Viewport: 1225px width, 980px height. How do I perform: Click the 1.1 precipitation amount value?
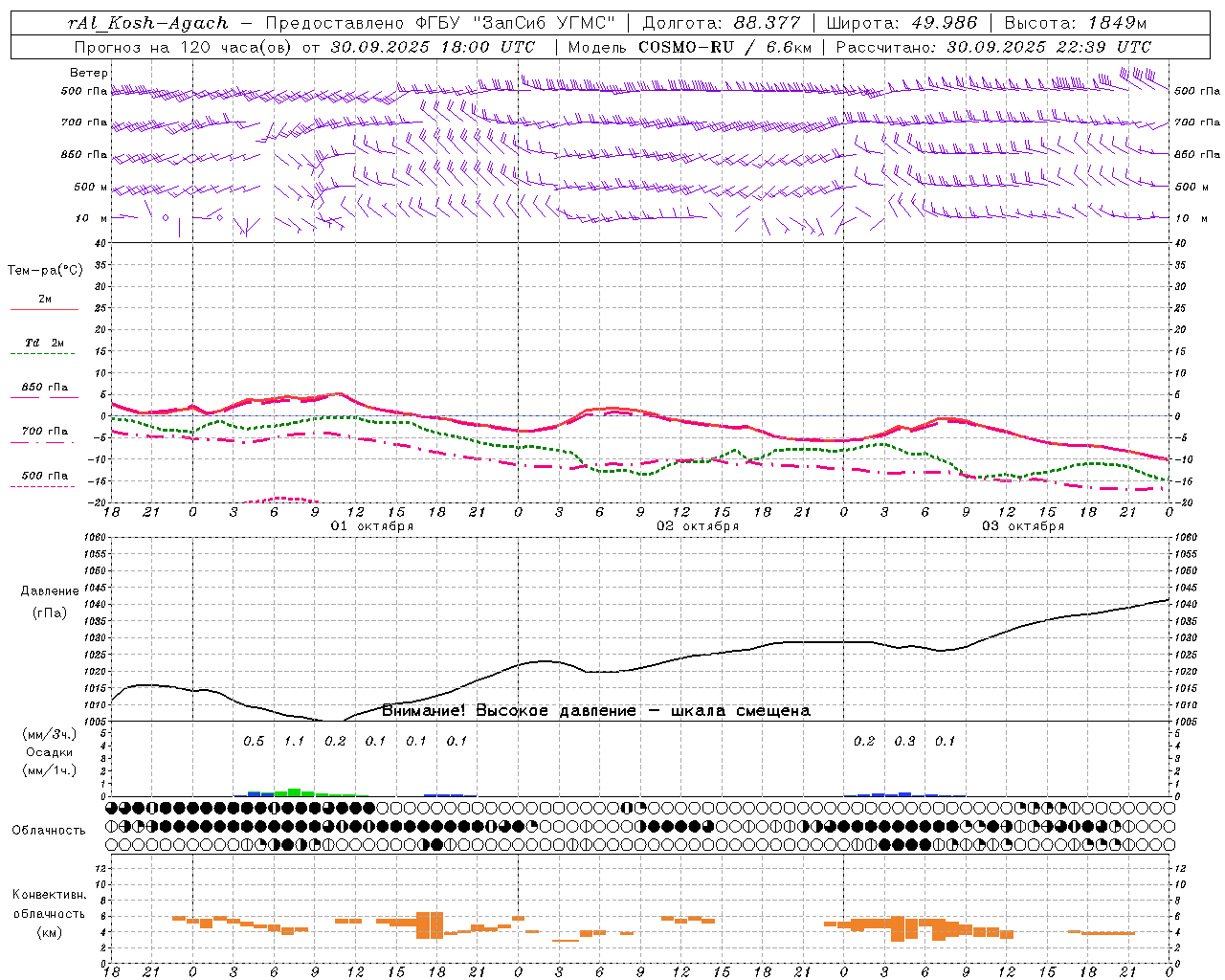(294, 742)
